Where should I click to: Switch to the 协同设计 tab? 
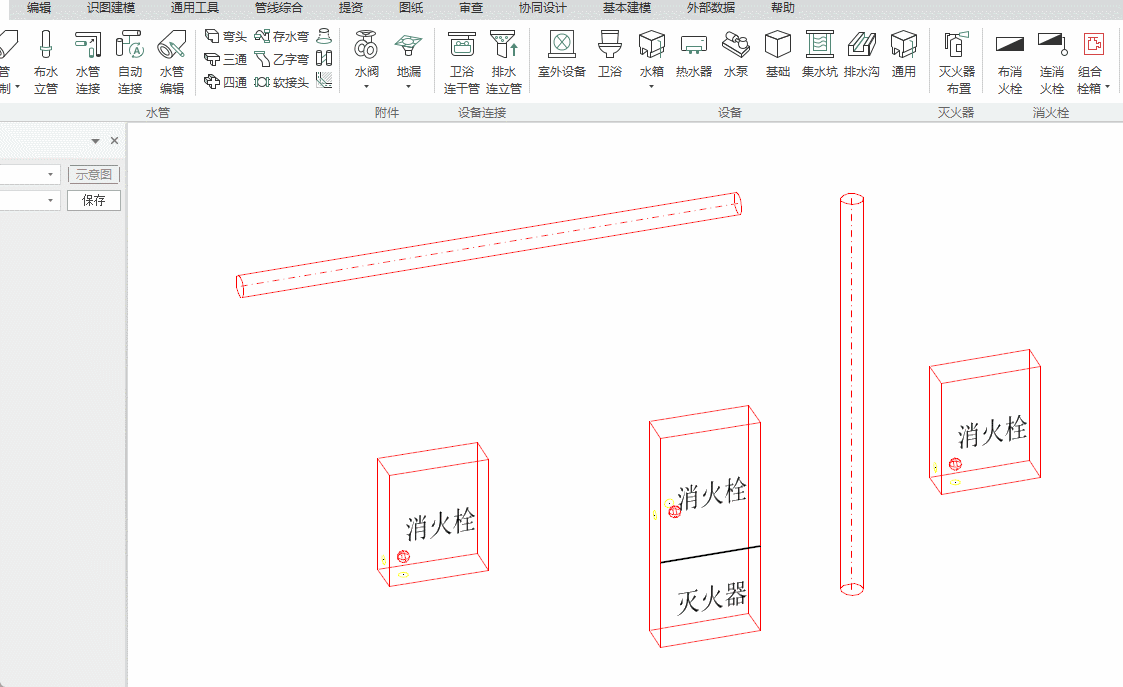coord(543,8)
